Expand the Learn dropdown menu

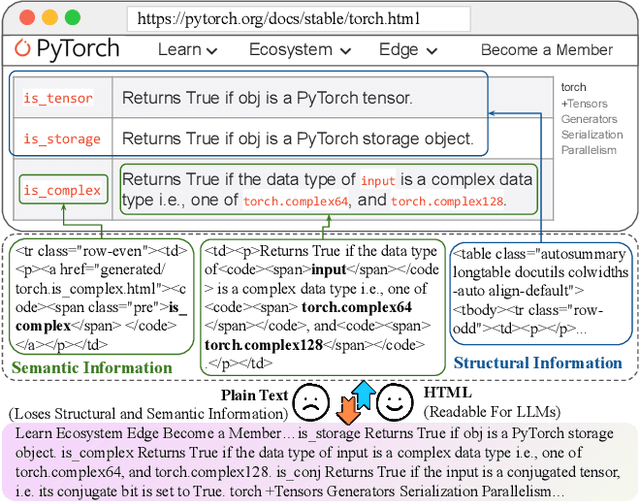(187, 49)
